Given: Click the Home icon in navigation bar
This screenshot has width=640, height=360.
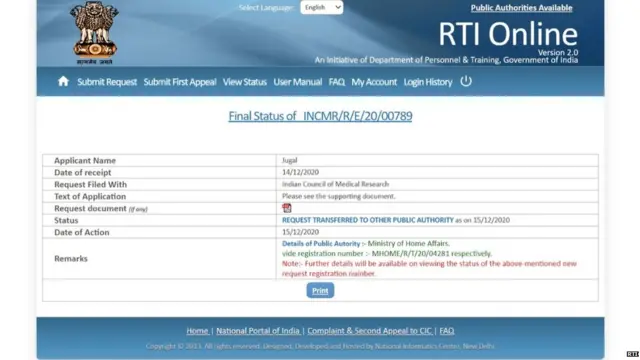Looking at the screenshot, I should pyautogui.click(x=63, y=81).
